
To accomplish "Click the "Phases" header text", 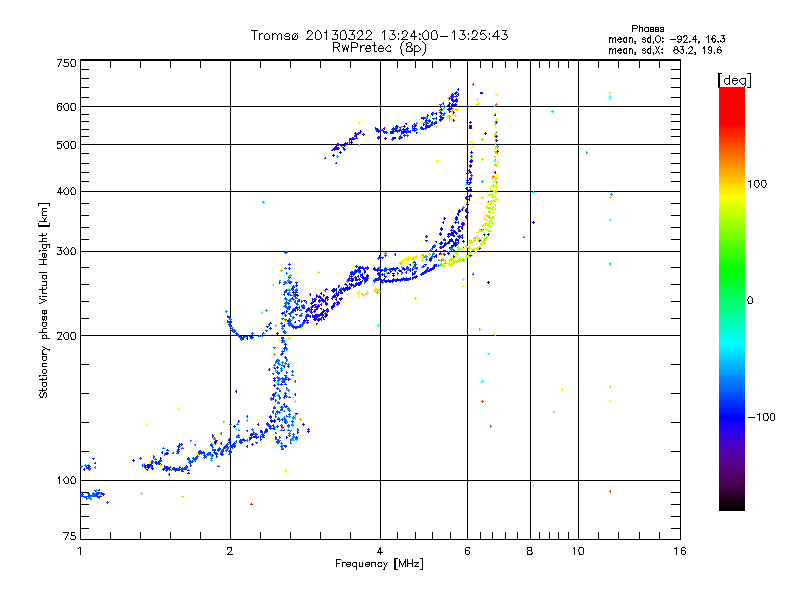I will [647, 29].
